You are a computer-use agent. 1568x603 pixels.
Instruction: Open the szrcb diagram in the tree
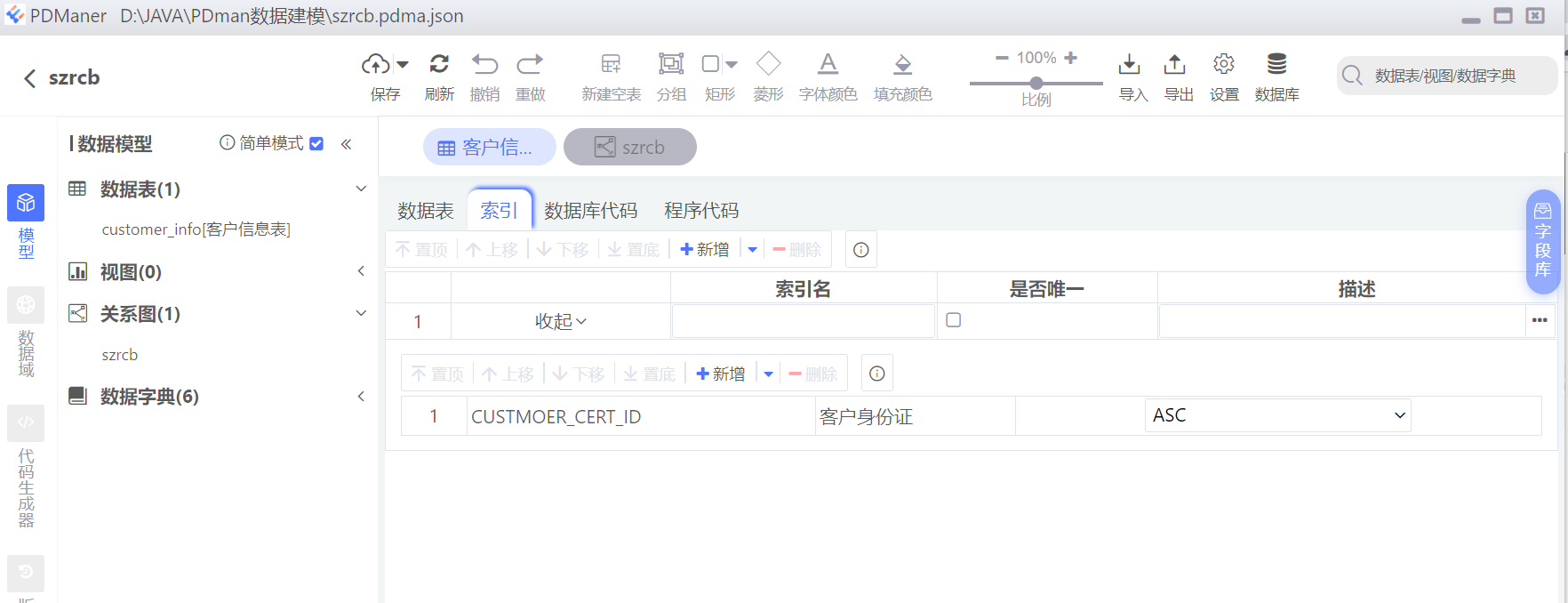[x=120, y=355]
